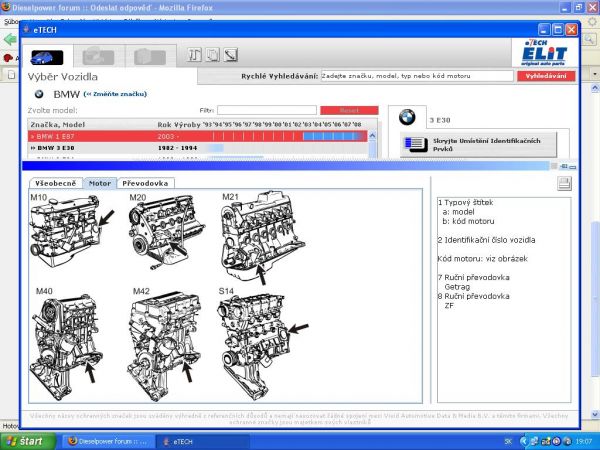This screenshot has height=450, width=600.
Task: Open the Windows start menu
Action: pyautogui.click(x=28, y=441)
